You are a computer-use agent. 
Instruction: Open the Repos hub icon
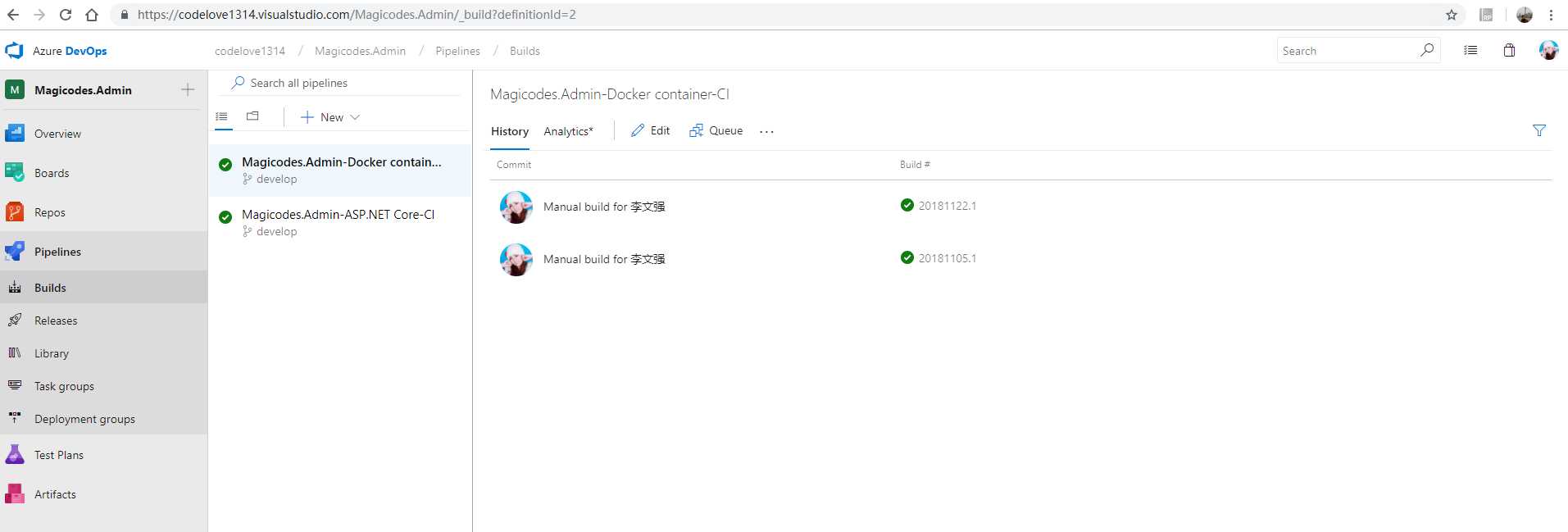point(15,211)
